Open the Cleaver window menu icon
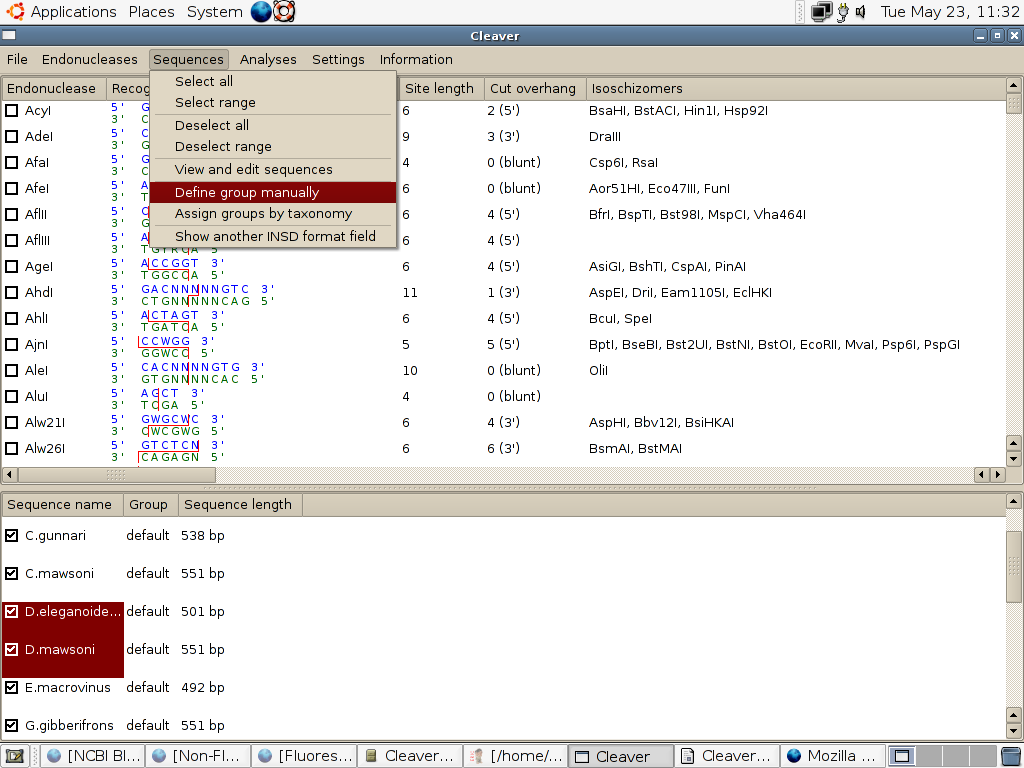Viewport: 1024px width, 768px height. tap(9, 36)
